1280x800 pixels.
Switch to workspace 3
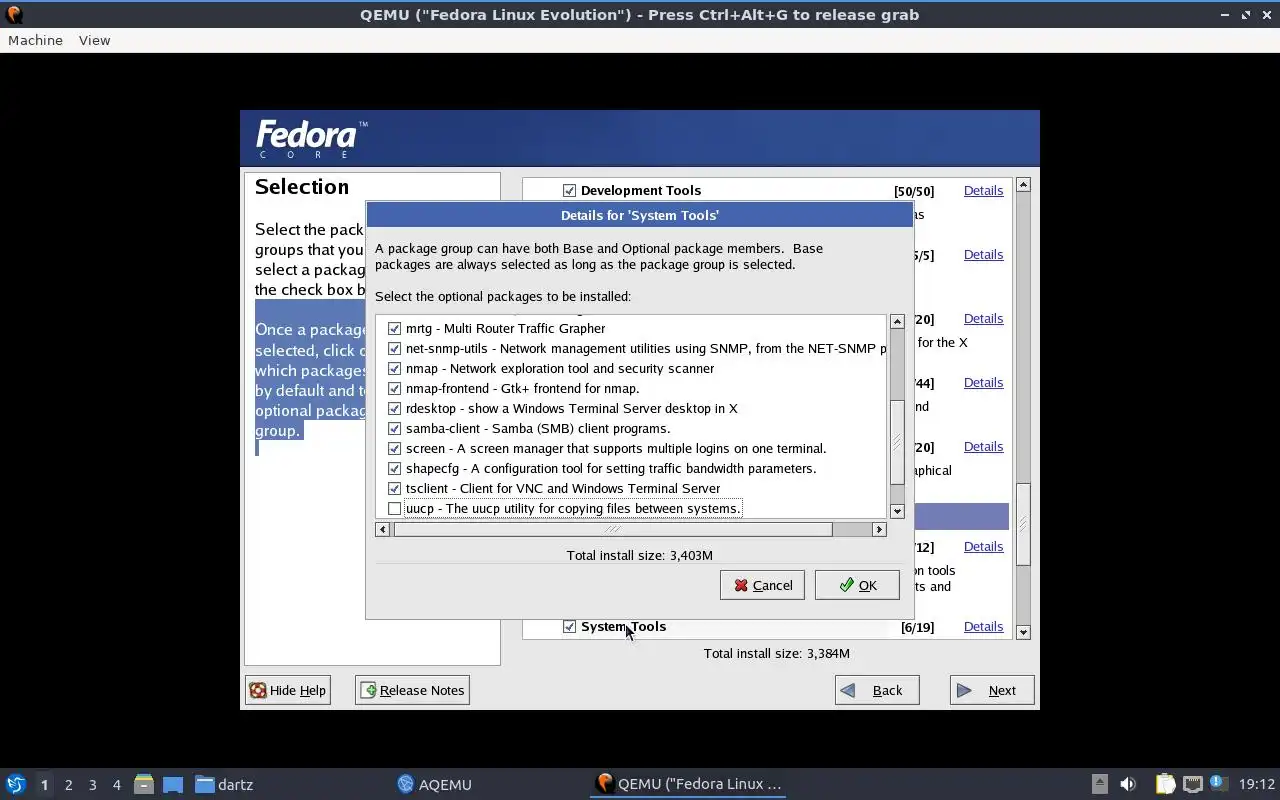point(92,784)
